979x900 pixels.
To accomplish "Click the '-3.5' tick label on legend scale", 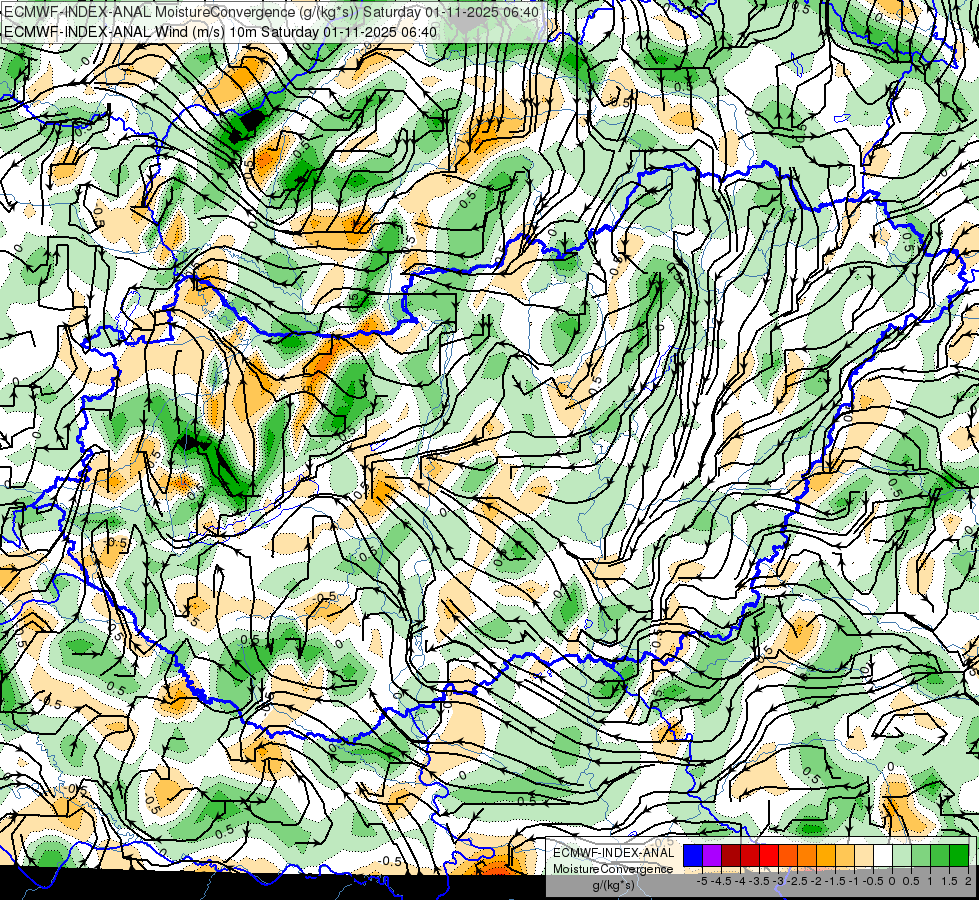I will click(759, 881).
